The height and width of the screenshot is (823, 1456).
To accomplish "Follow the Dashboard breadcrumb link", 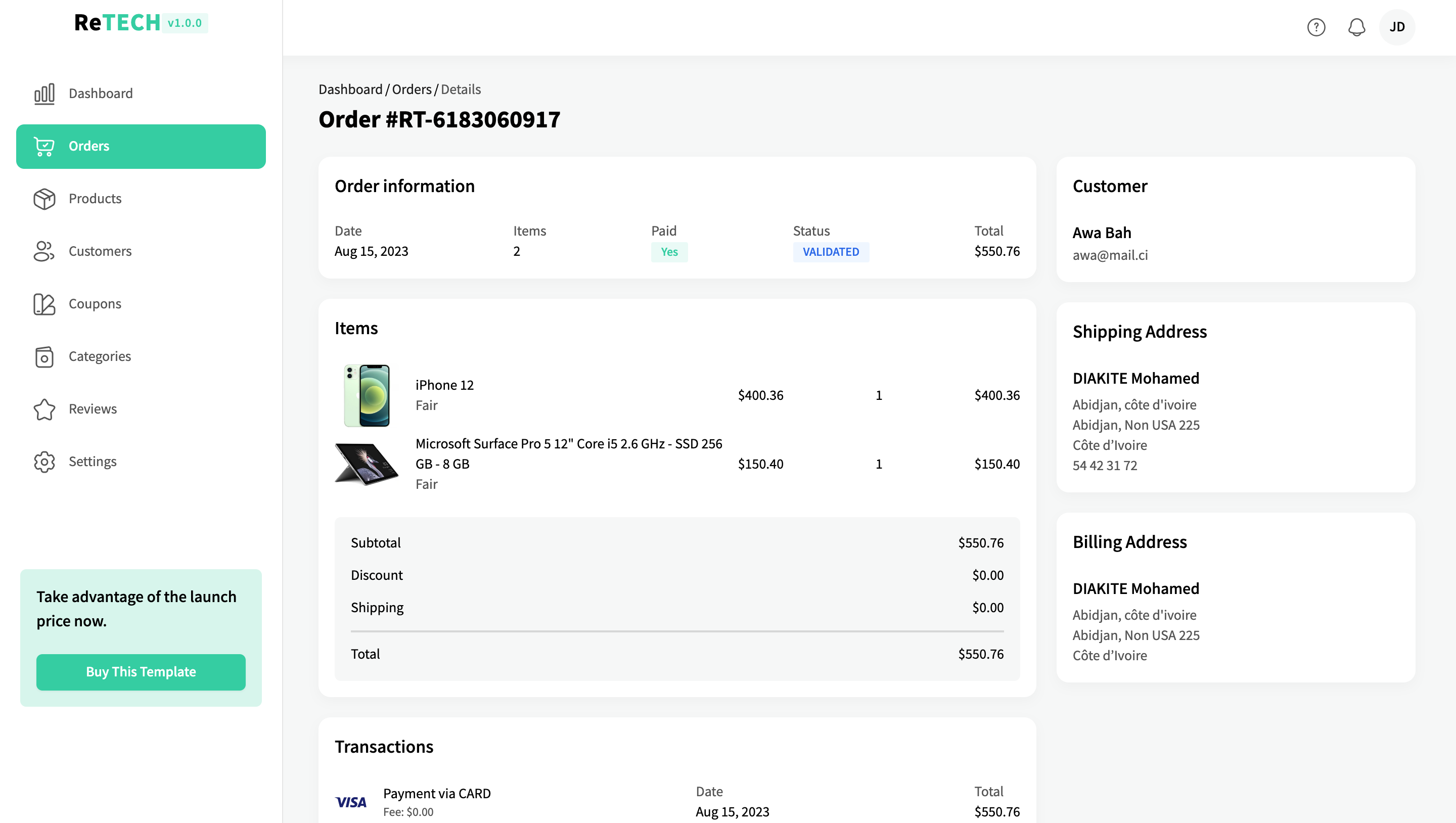I will [350, 89].
